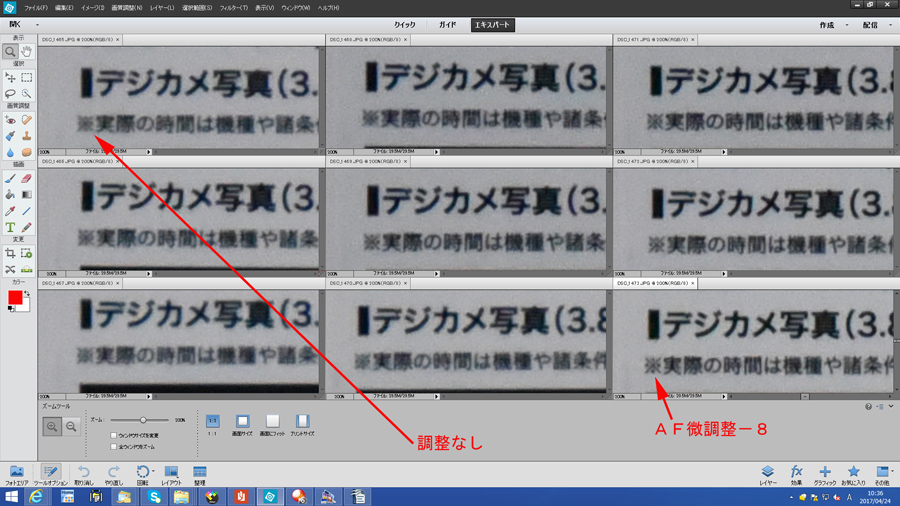Image resolution: width=900 pixels, height=506 pixels.
Task: Choose the Eraser tool
Action: [27, 179]
